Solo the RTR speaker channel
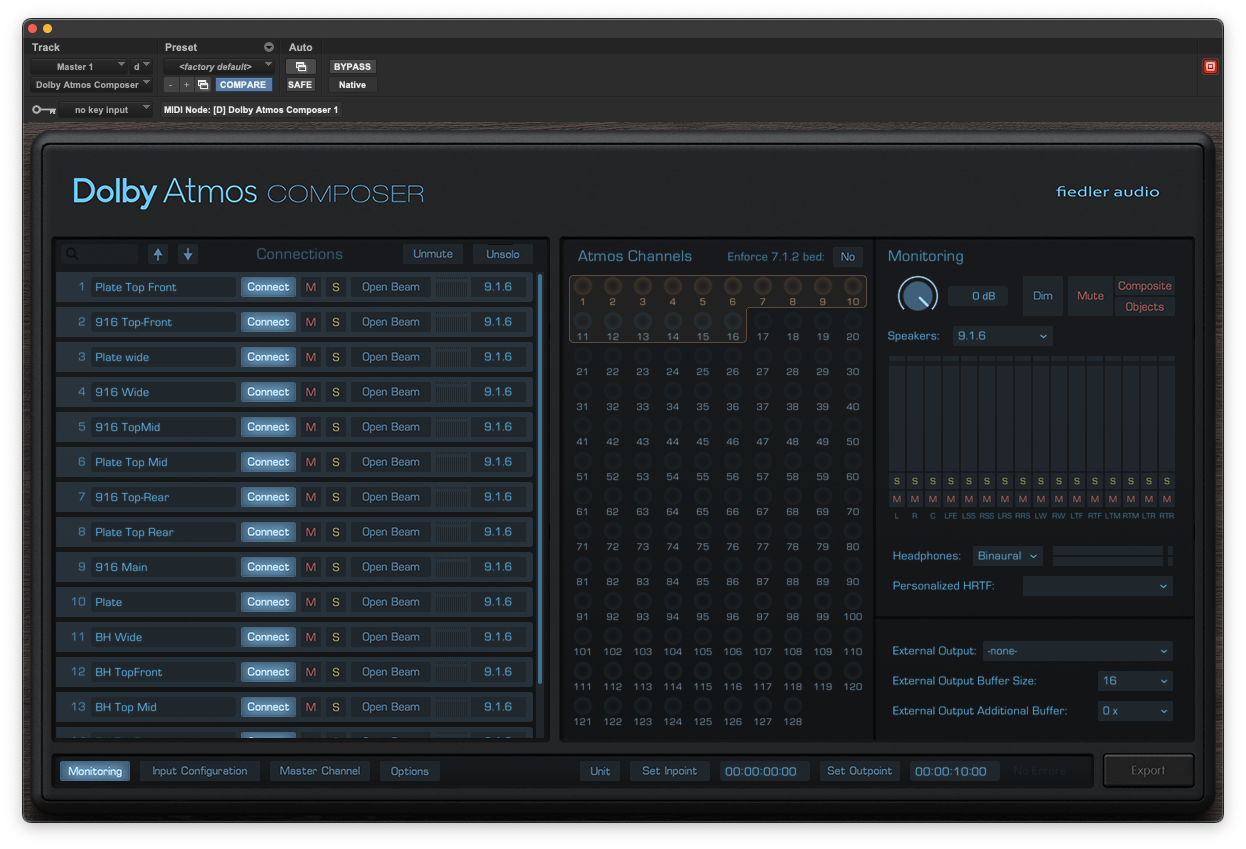1246x849 pixels. tap(1167, 482)
